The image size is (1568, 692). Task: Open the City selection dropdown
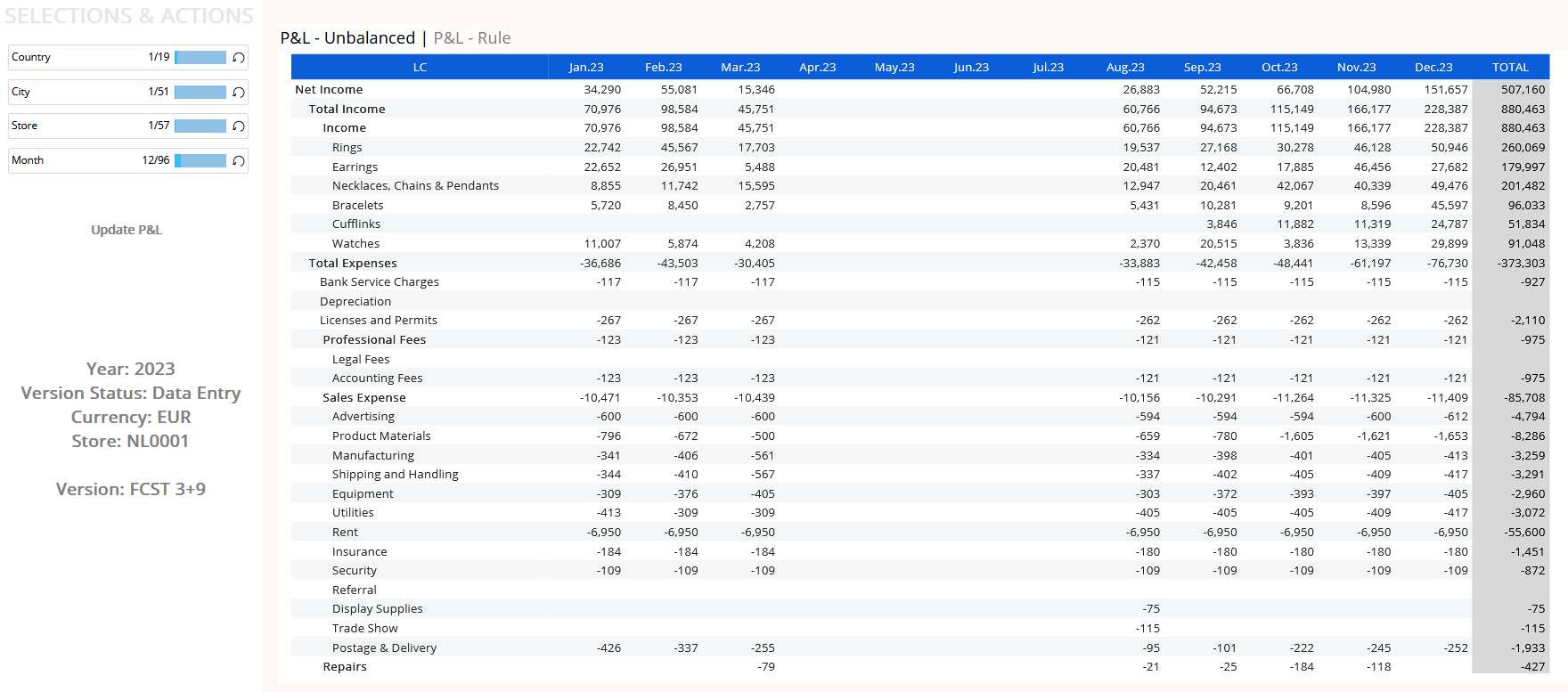coord(127,92)
